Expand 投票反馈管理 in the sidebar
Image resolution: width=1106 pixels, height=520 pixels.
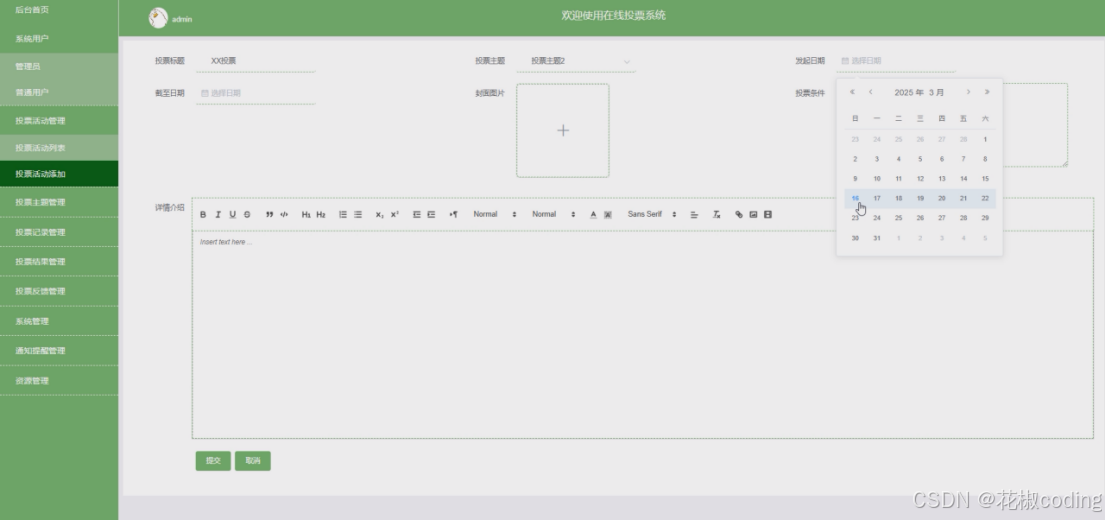pos(59,291)
